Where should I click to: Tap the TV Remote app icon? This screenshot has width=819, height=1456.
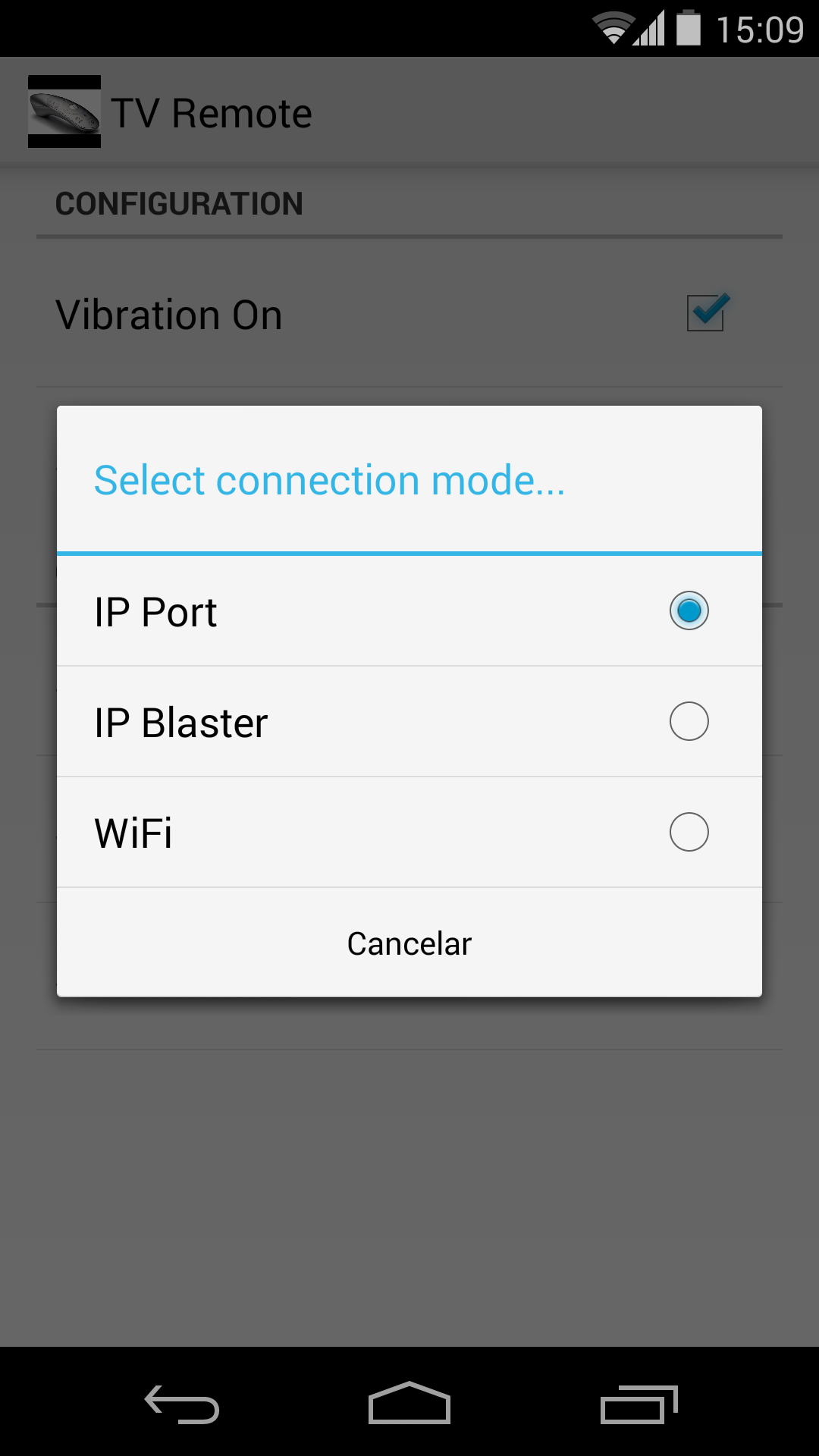tap(64, 111)
